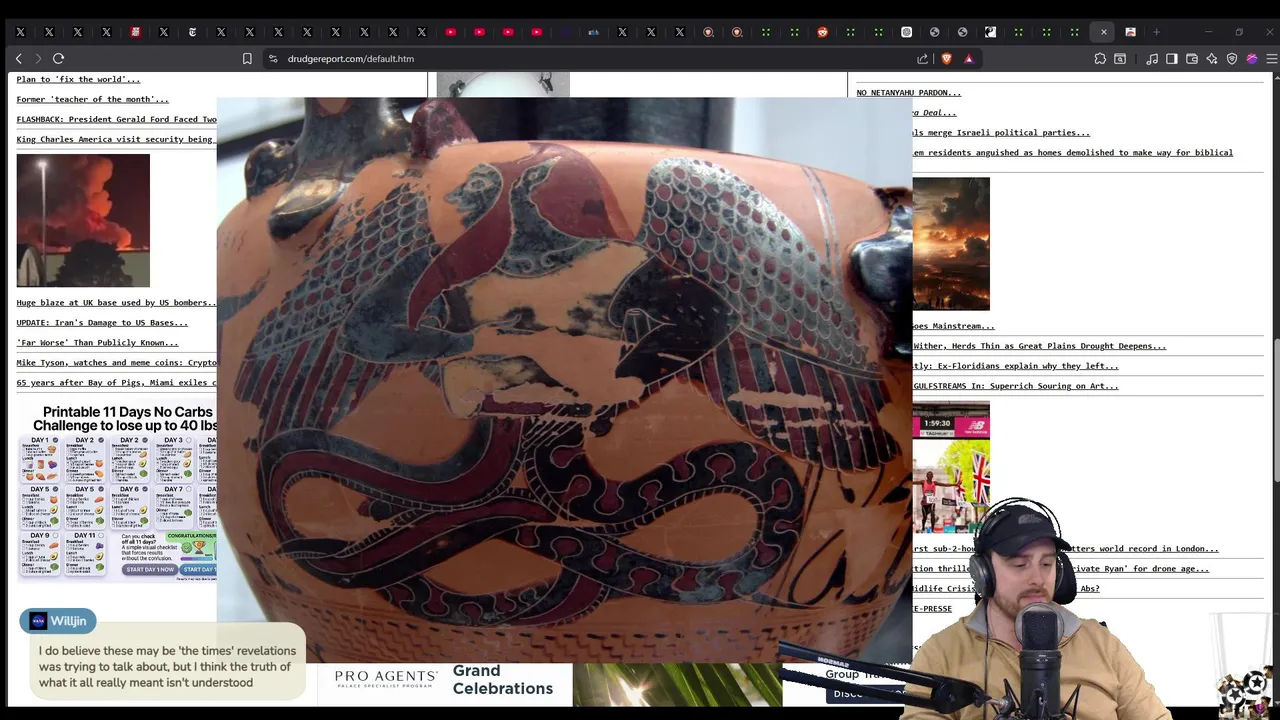Click the Willjin chat username badge

click(58, 621)
